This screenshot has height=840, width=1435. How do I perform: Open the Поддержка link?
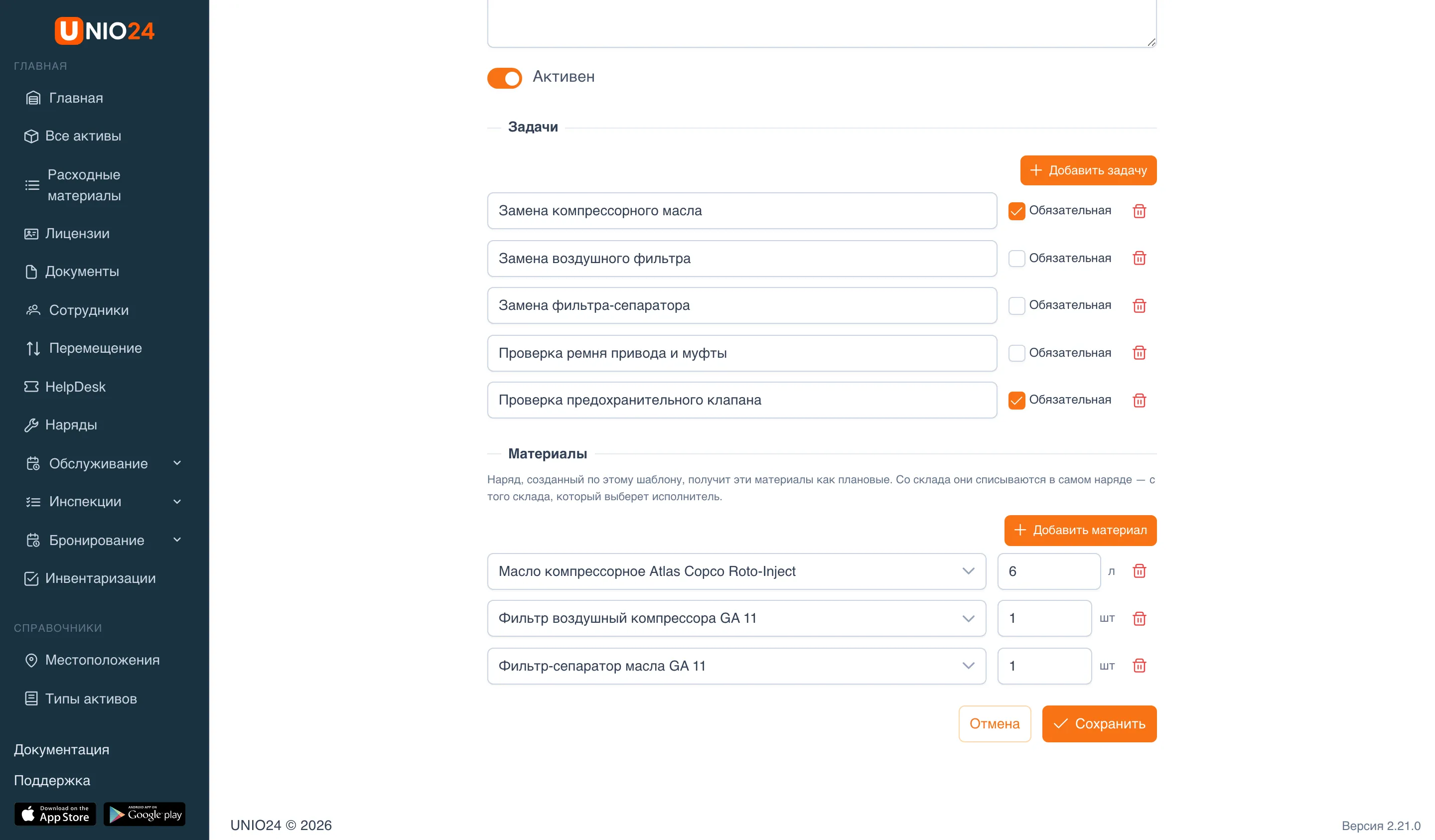(52, 780)
